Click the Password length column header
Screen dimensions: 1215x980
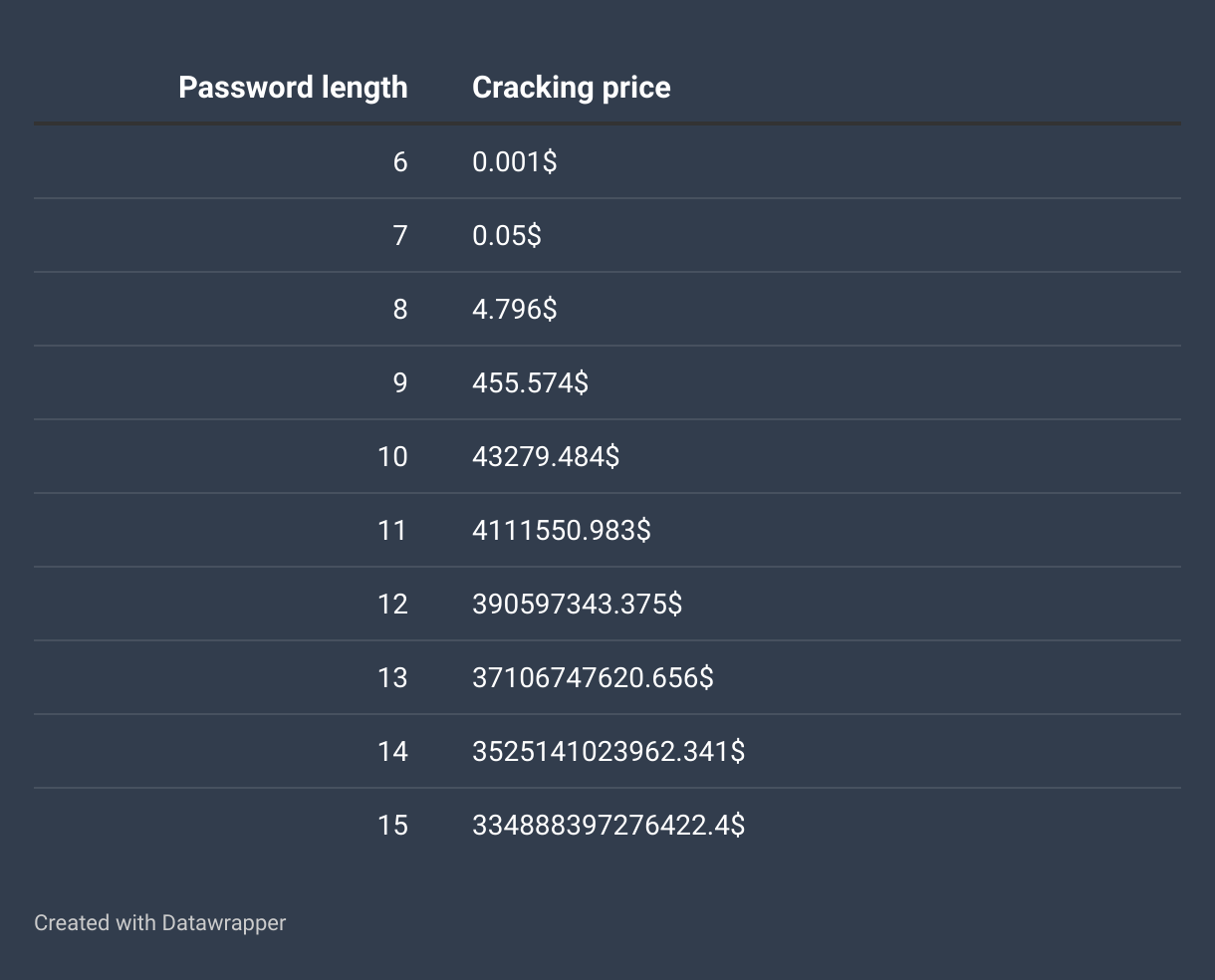click(293, 88)
